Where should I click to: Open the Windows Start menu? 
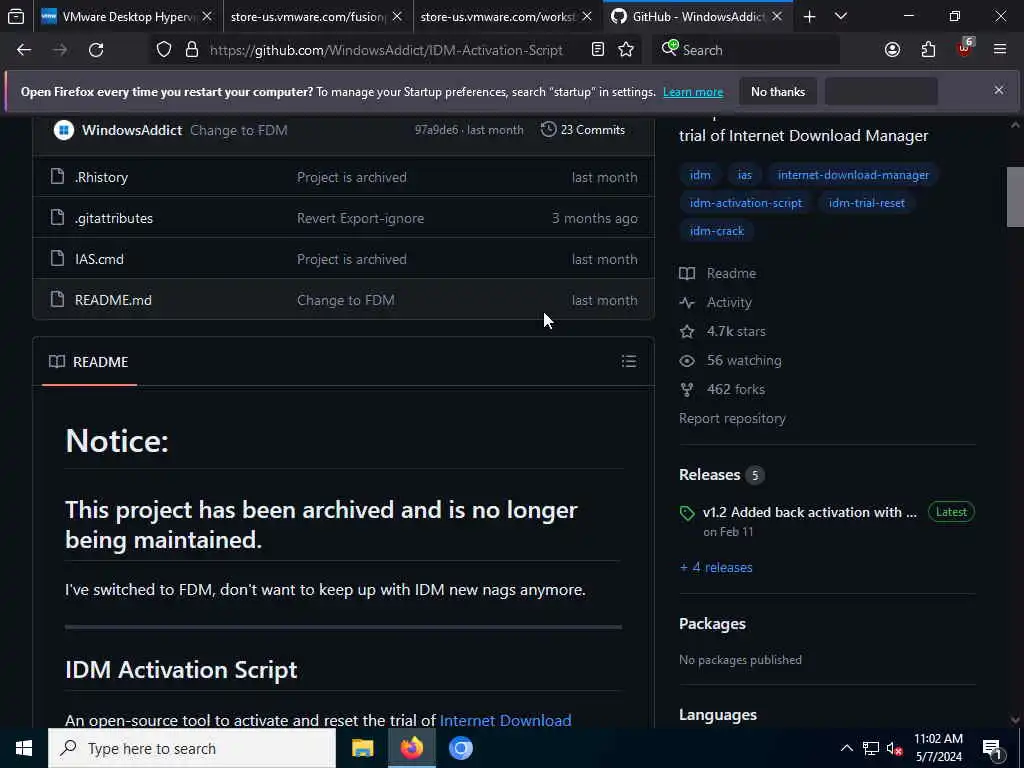click(24, 748)
